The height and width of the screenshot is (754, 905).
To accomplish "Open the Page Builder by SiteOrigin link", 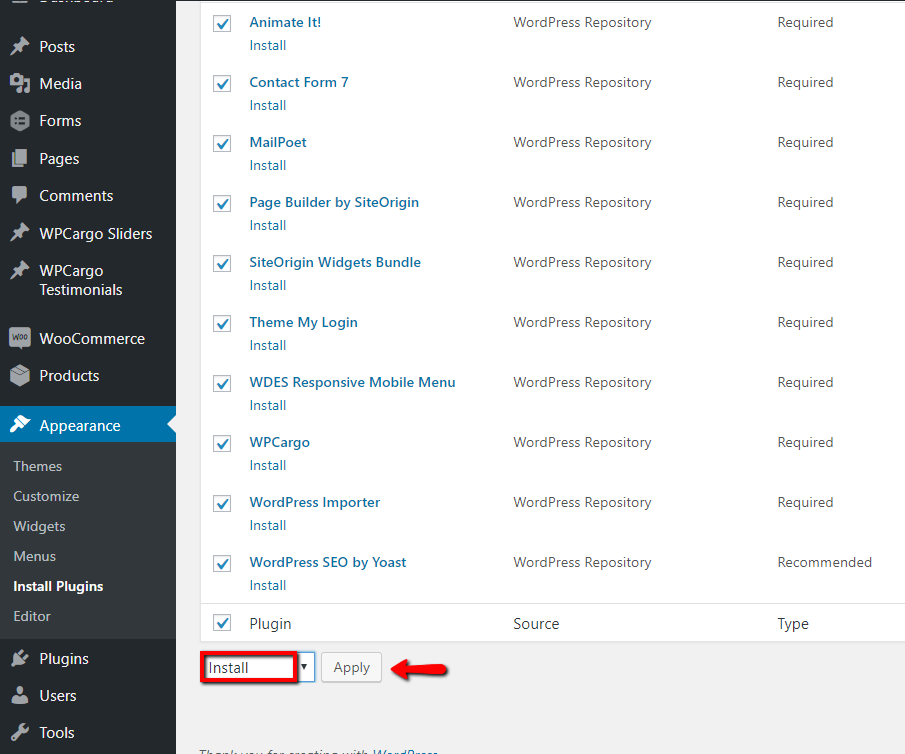I will click(334, 203).
